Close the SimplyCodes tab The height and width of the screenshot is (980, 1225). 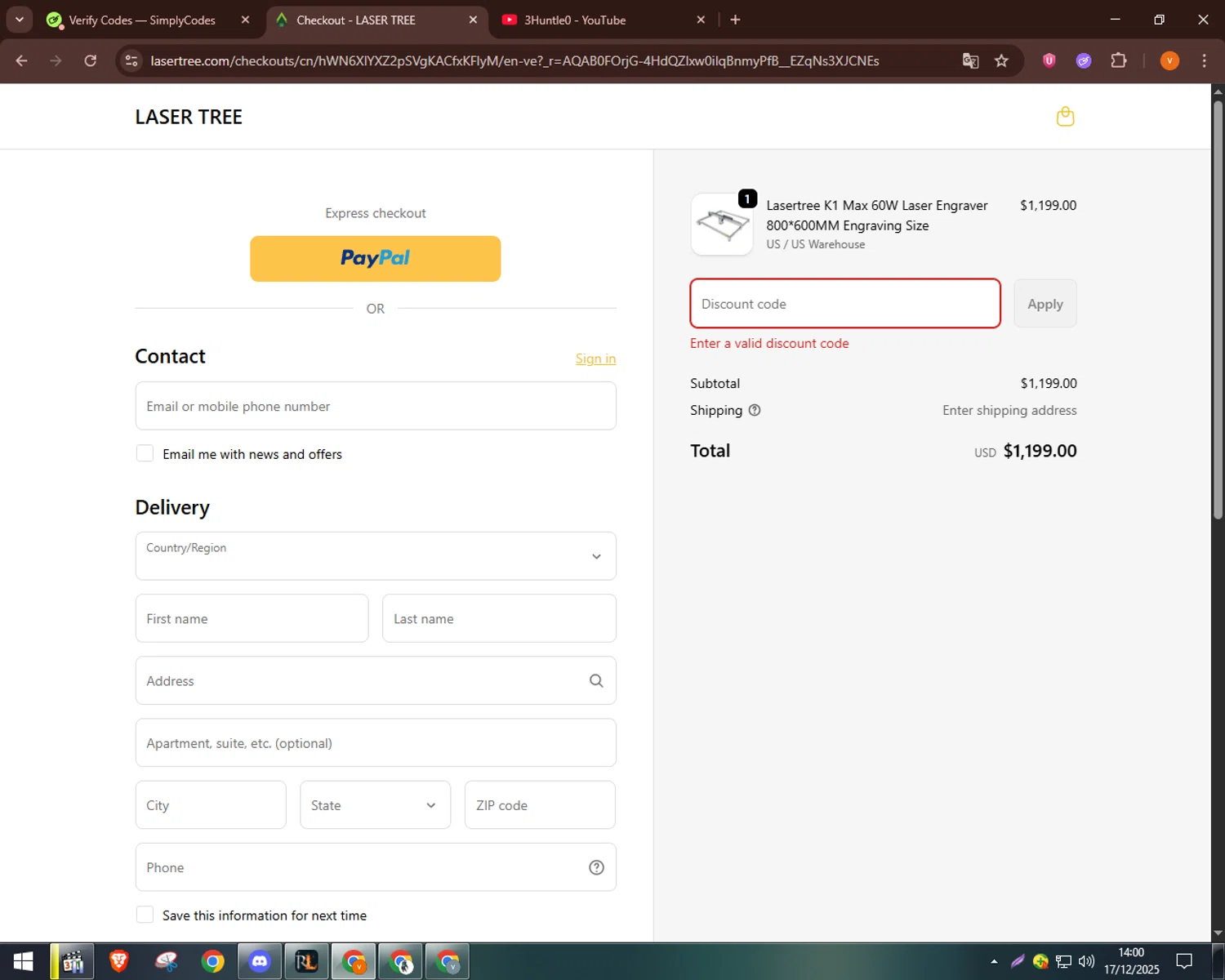click(x=245, y=20)
